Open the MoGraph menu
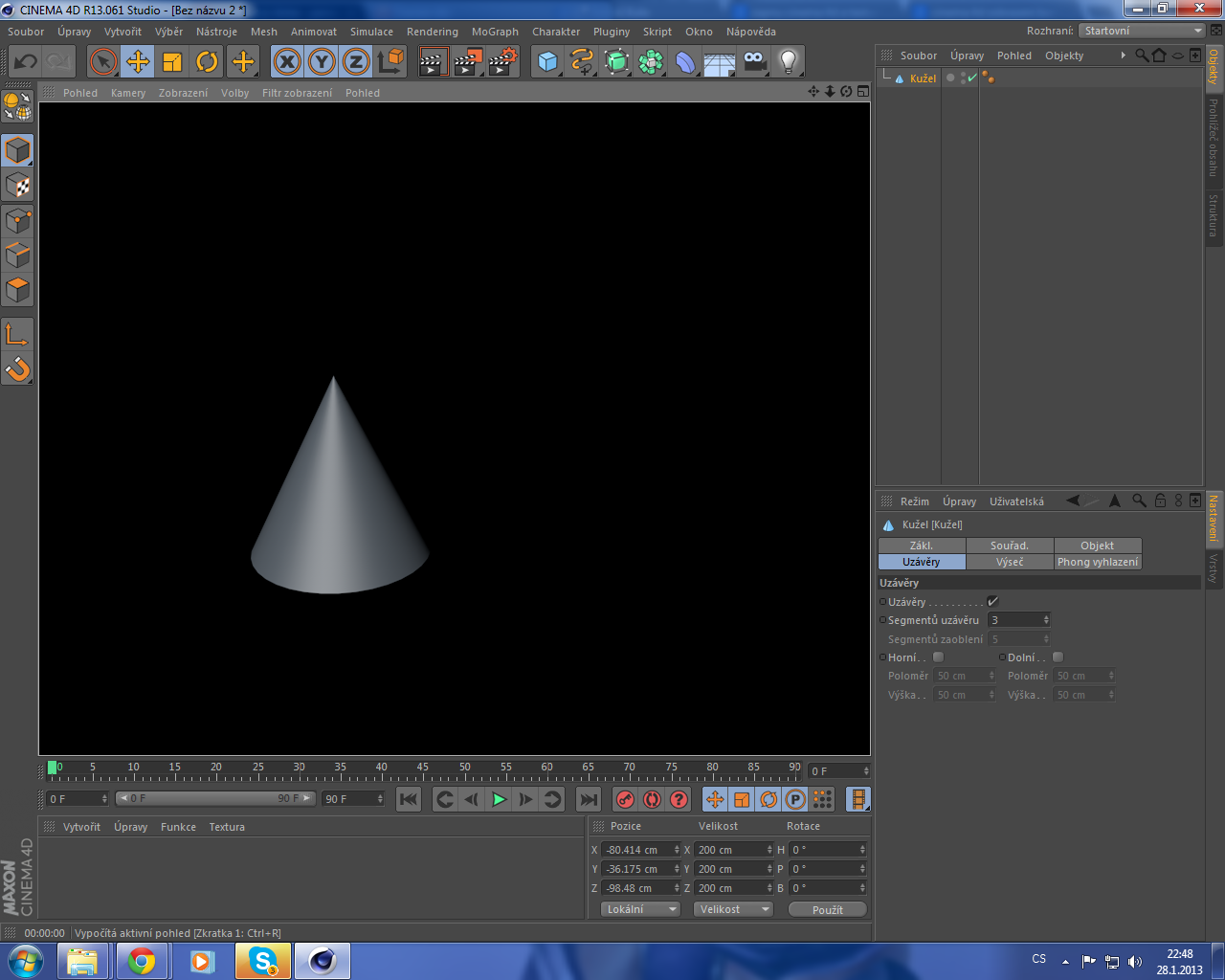This screenshot has height=980, width=1225. point(495,32)
